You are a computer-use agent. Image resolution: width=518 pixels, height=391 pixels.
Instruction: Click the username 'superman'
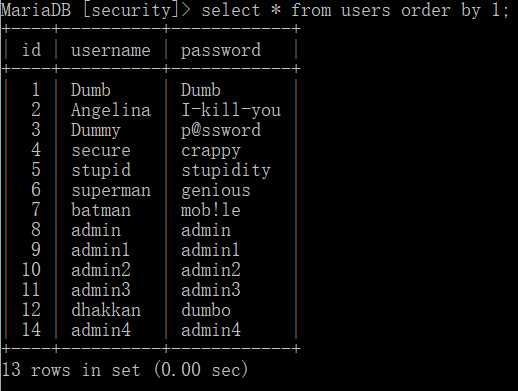tap(111, 191)
